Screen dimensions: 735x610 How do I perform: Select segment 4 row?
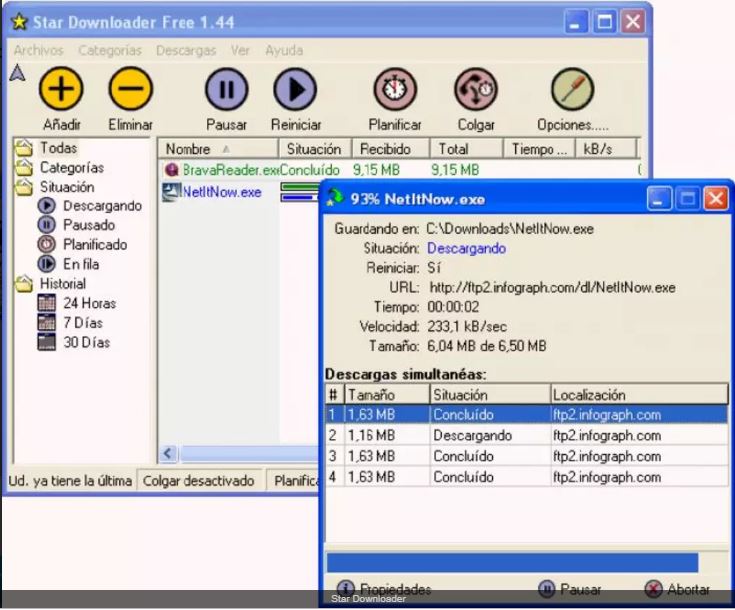pos(527,476)
